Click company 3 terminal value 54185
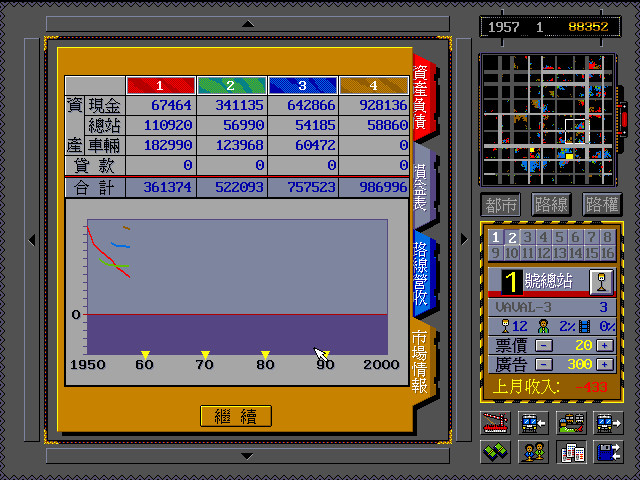Viewport: 640px width, 480px height. click(x=315, y=125)
